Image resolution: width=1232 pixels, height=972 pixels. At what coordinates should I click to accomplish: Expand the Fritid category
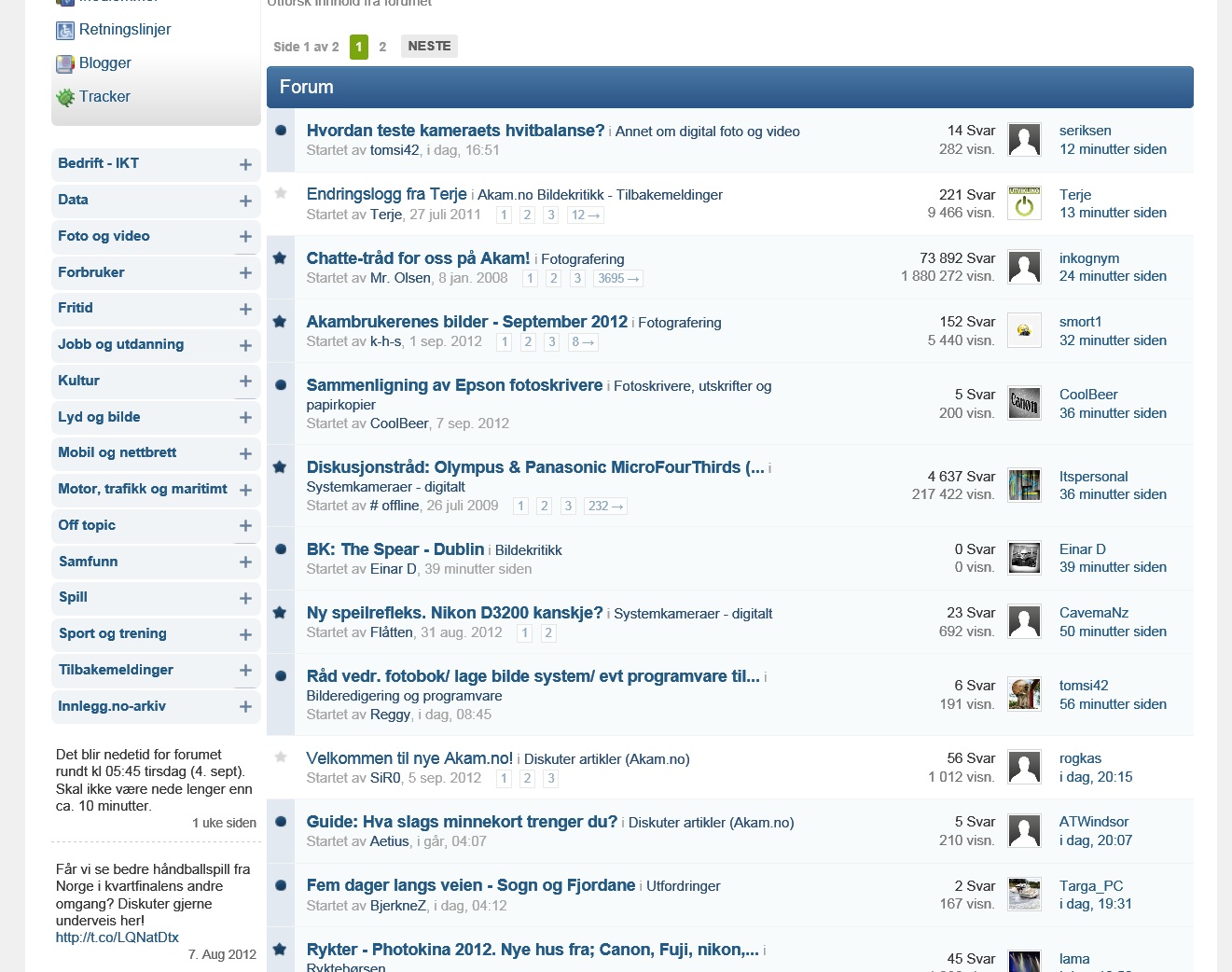point(245,309)
